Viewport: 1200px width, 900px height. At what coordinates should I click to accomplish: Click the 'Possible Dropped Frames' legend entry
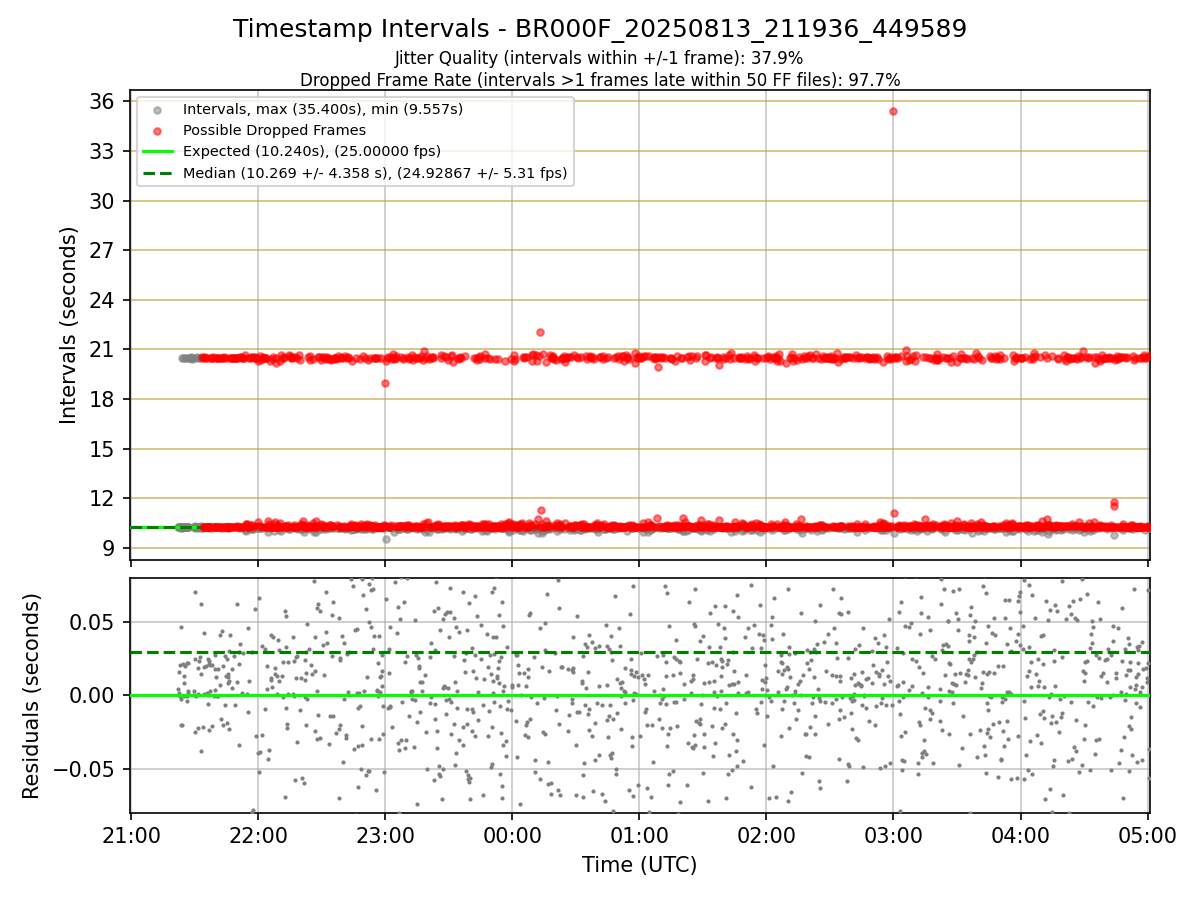coord(274,130)
